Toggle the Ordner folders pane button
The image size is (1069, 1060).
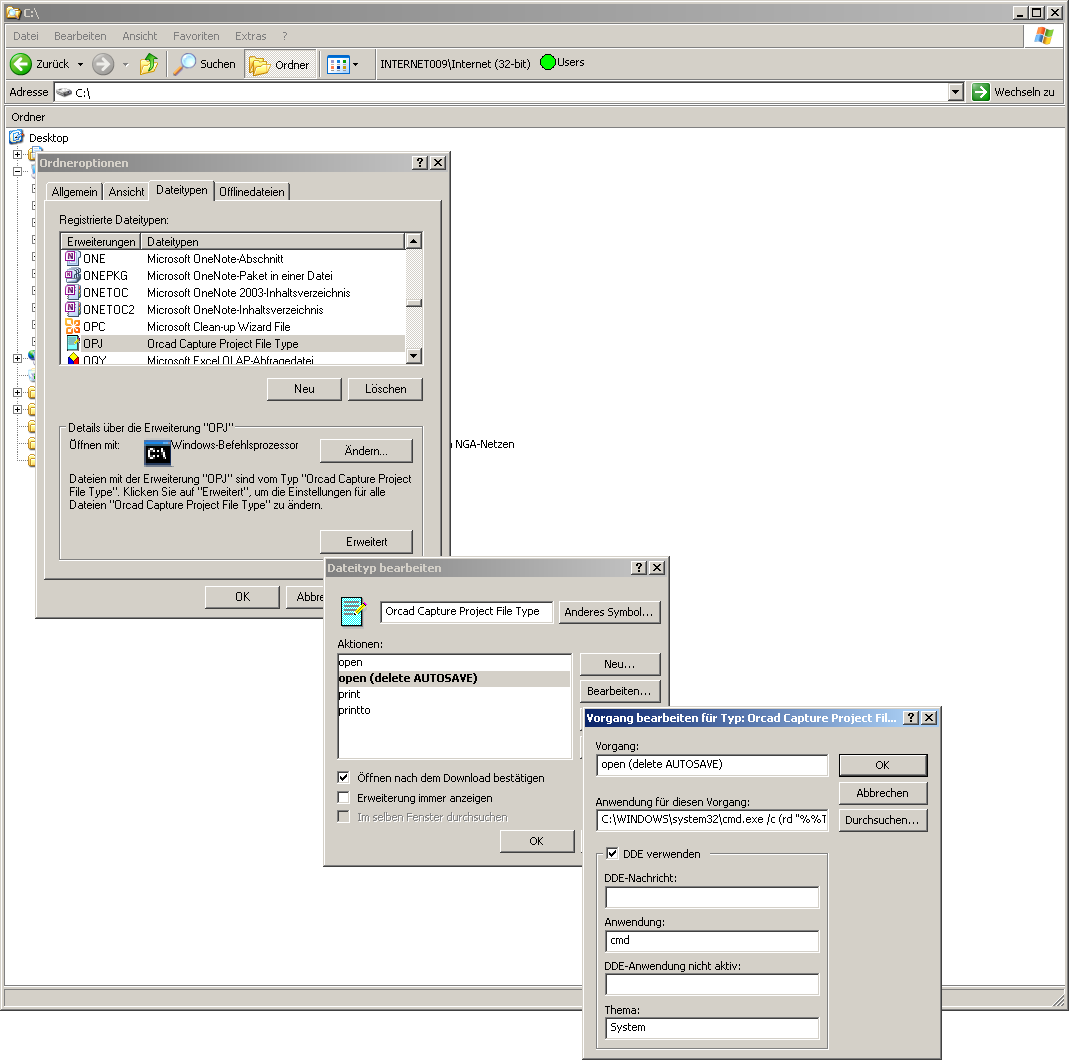tap(280, 65)
